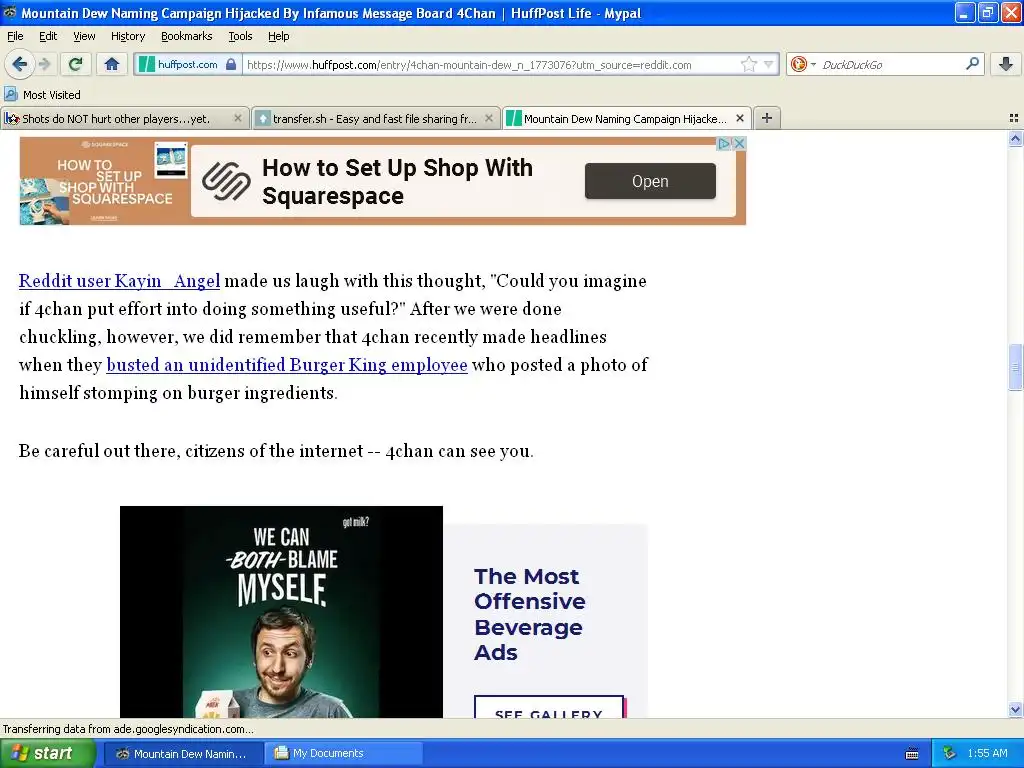Screen dimensions: 1024x768
Task: Click the AdChoices triangle icon
Action: [x=724, y=143]
